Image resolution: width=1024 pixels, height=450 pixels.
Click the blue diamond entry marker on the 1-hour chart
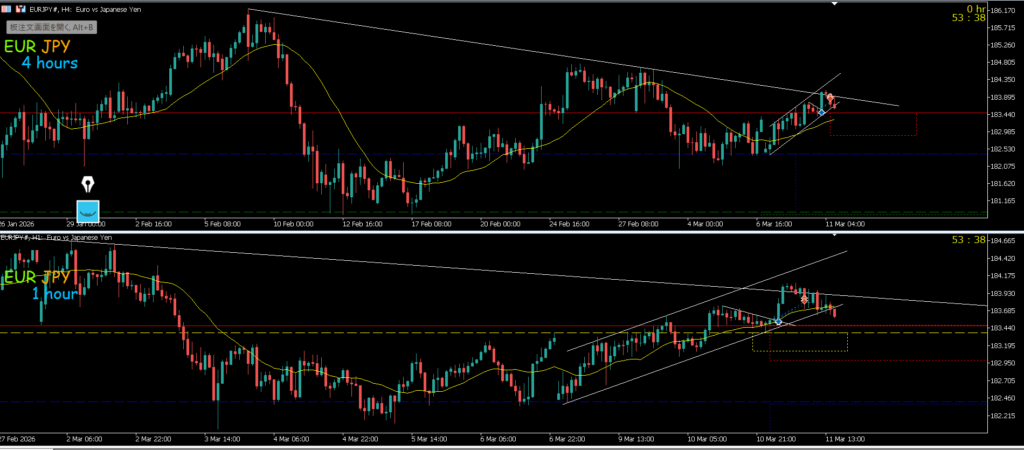[779, 321]
